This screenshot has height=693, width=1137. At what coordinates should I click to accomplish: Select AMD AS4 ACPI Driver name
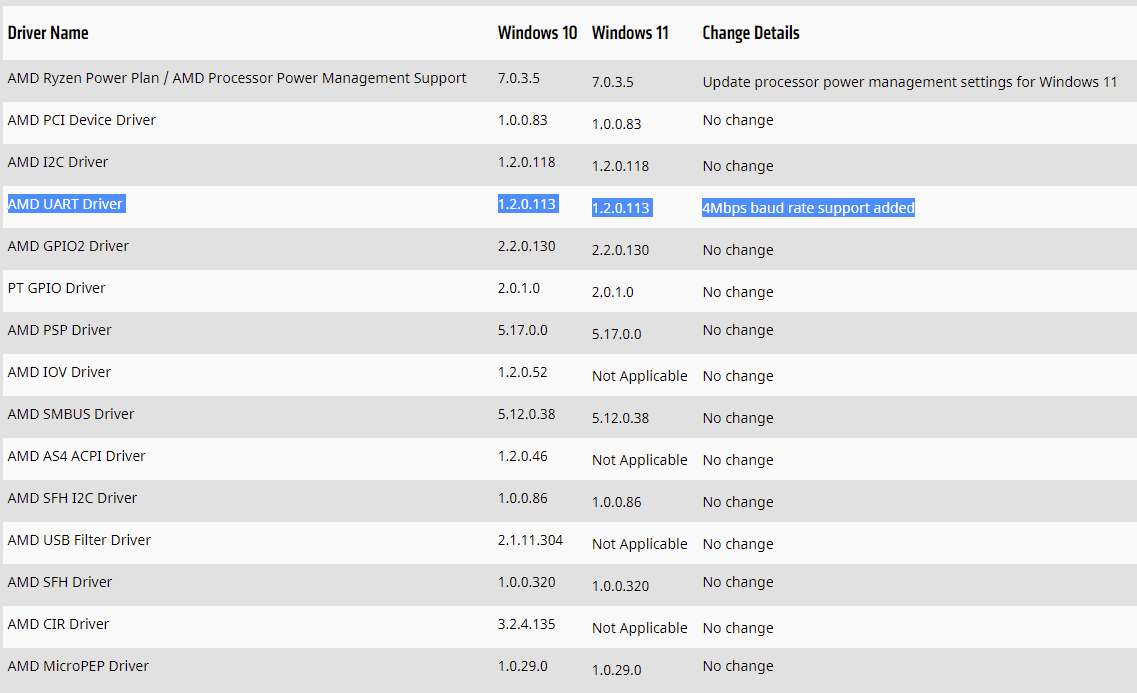pos(76,457)
